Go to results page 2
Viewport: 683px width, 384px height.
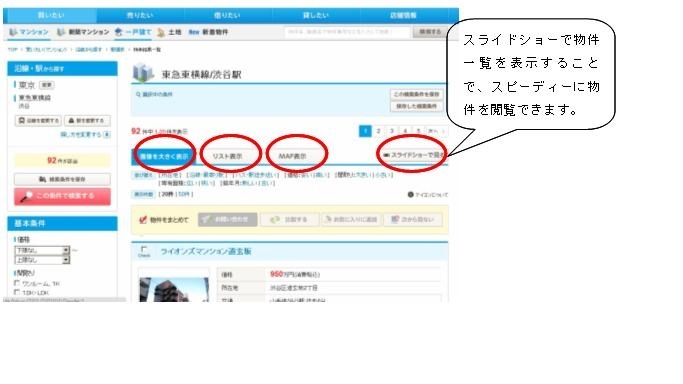pyautogui.click(x=379, y=131)
